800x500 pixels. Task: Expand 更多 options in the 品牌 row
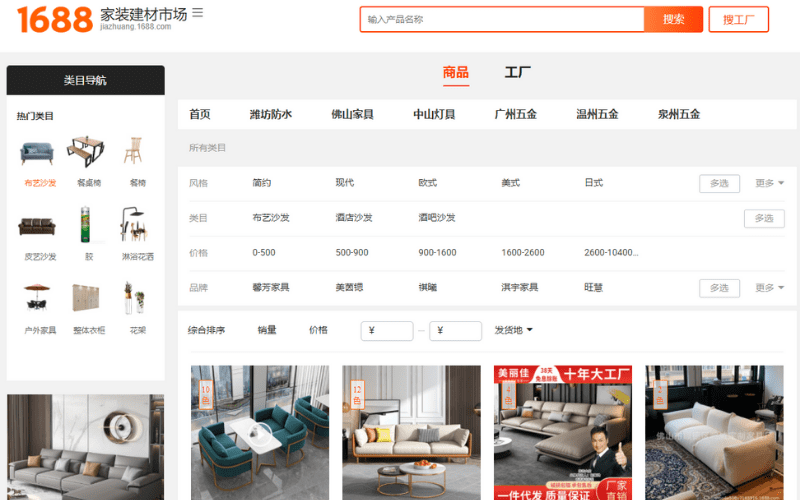[x=769, y=288]
